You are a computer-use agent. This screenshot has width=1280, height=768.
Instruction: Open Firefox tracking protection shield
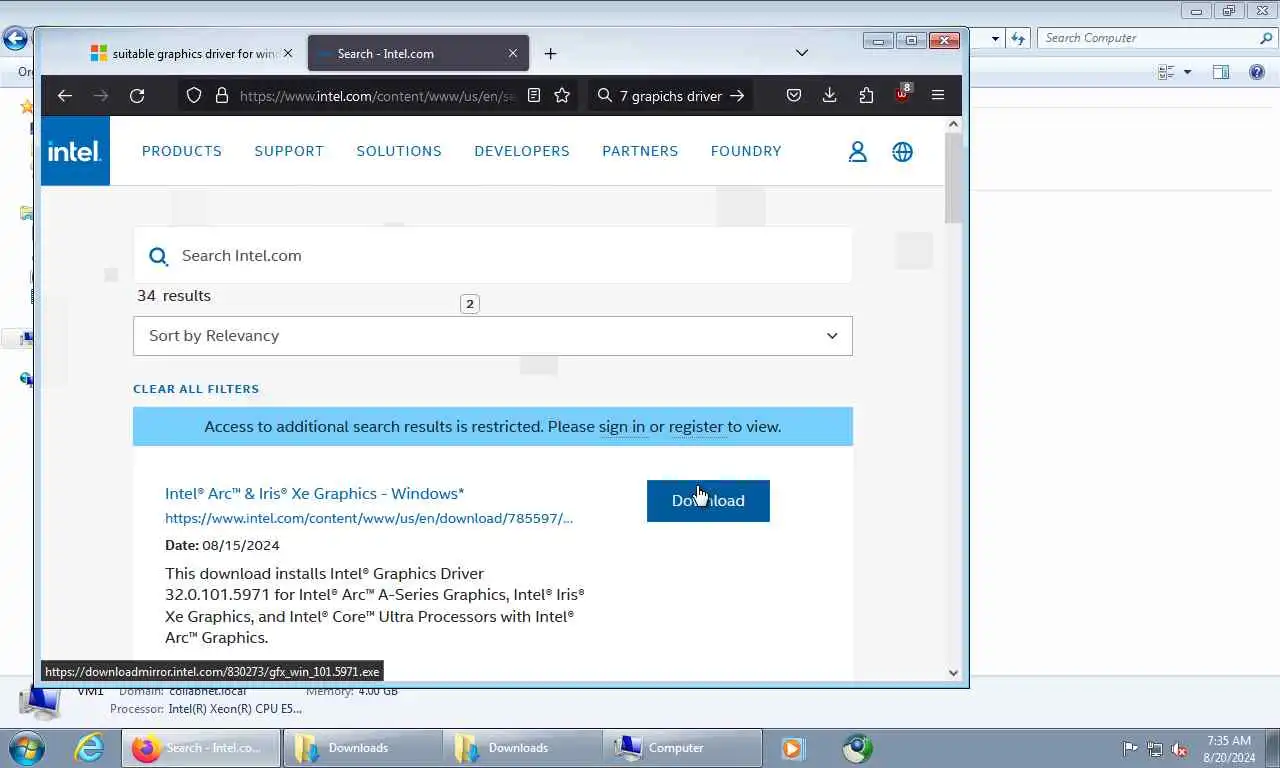pos(194,96)
